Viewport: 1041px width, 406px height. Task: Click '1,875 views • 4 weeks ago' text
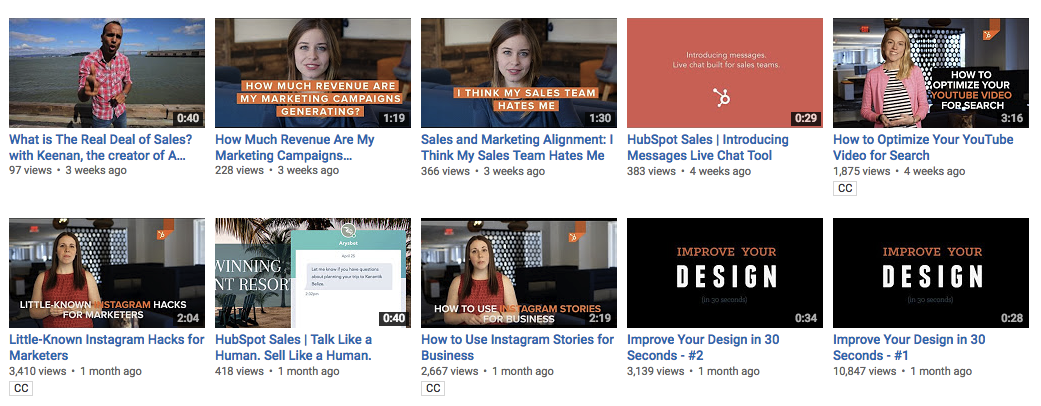click(x=899, y=170)
